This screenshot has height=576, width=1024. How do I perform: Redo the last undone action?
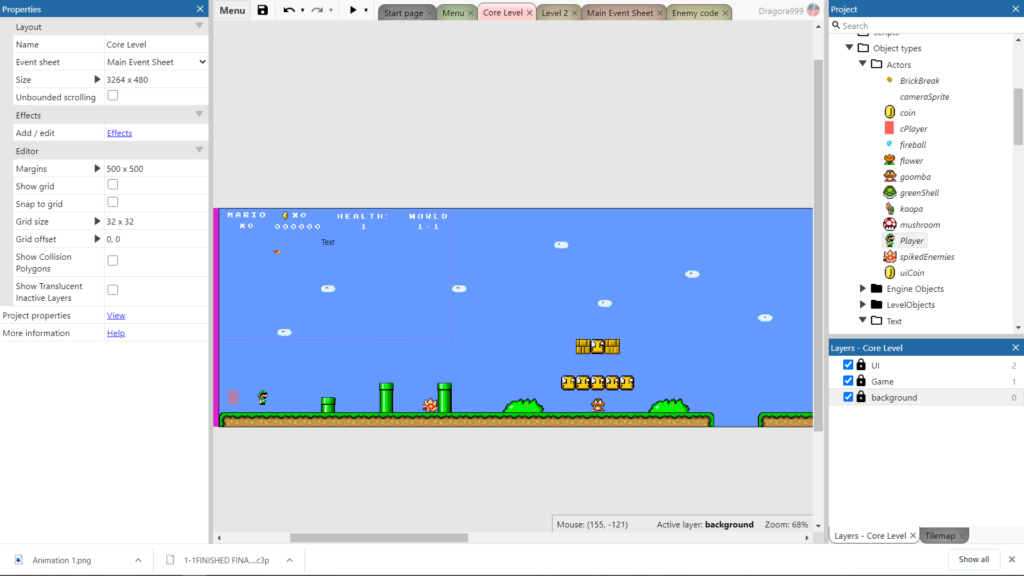click(317, 10)
